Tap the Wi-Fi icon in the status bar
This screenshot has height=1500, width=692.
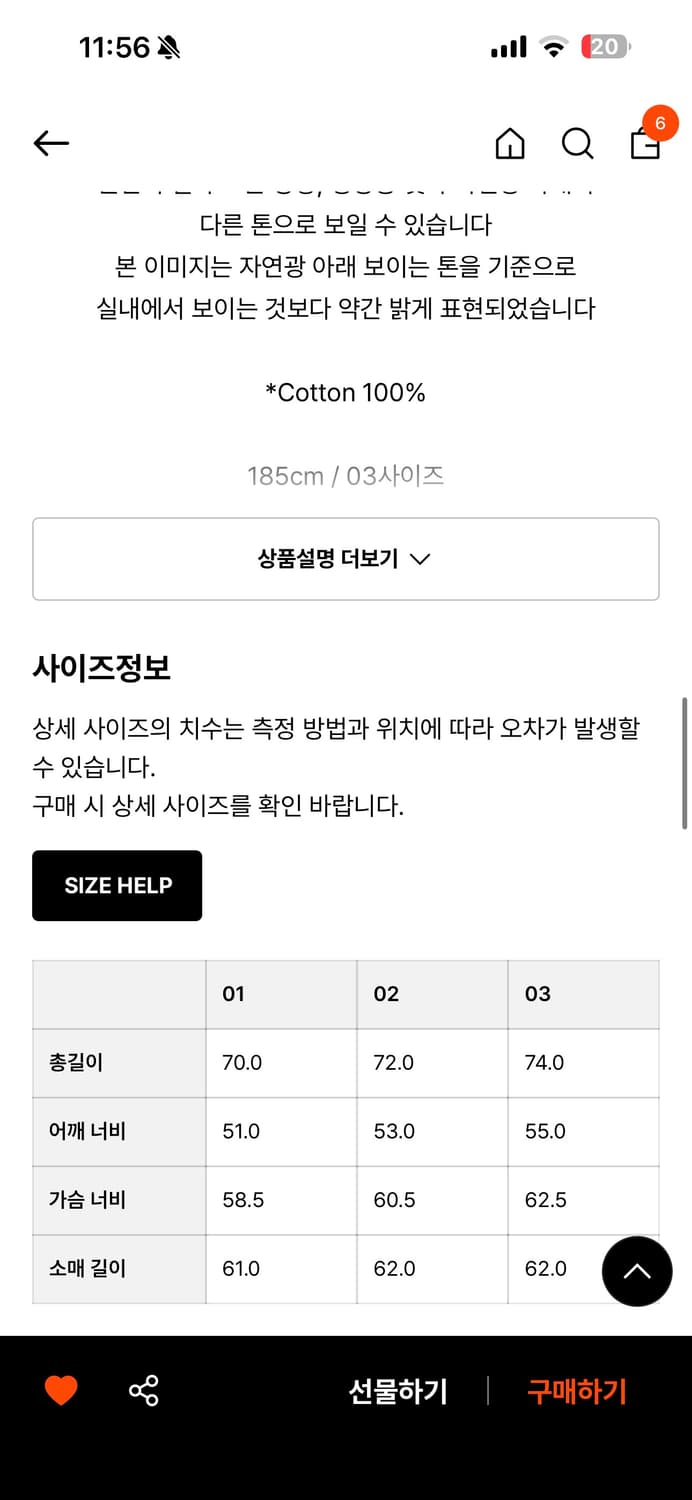553,45
